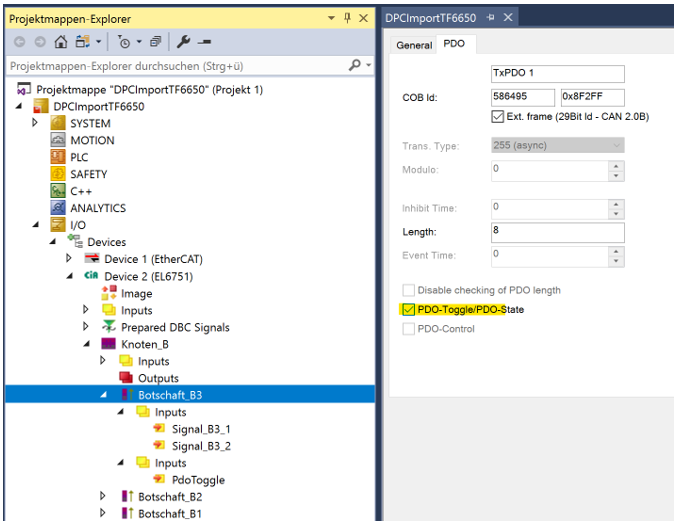Collapse the Knoten_B node
This screenshot has width=681, height=527.
[86, 344]
